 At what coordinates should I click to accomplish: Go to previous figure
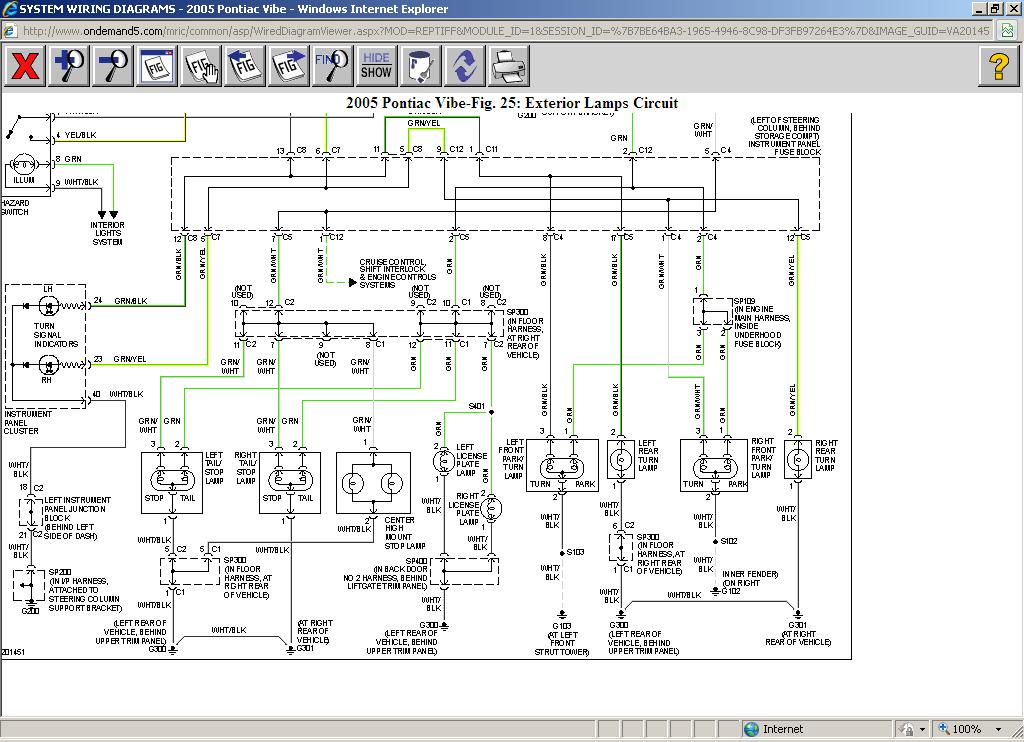(245, 67)
